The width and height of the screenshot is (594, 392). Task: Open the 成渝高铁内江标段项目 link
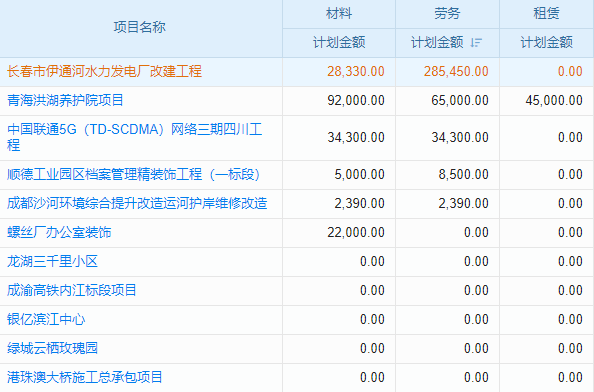coord(72,290)
